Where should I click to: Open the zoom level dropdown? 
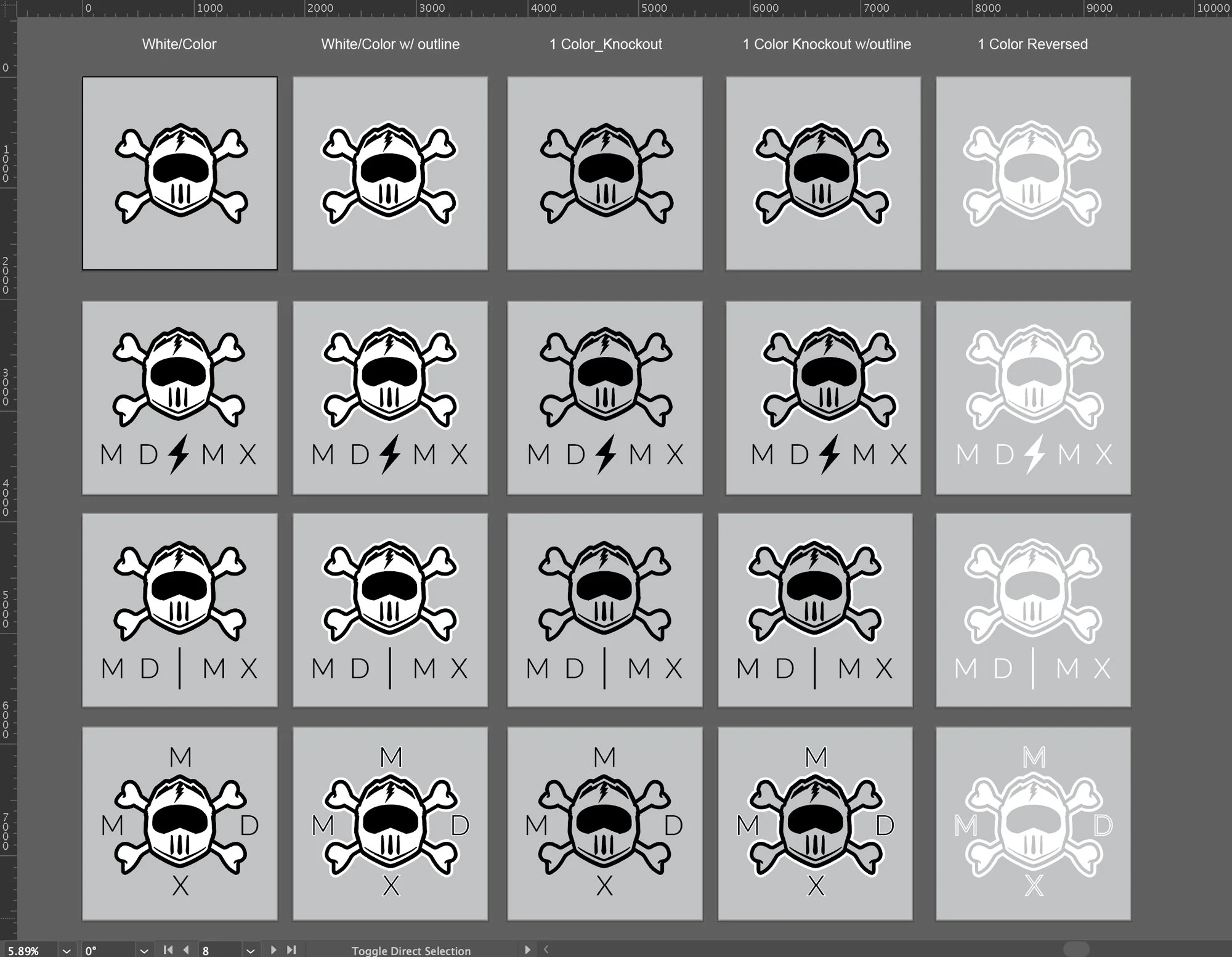[x=67, y=951]
